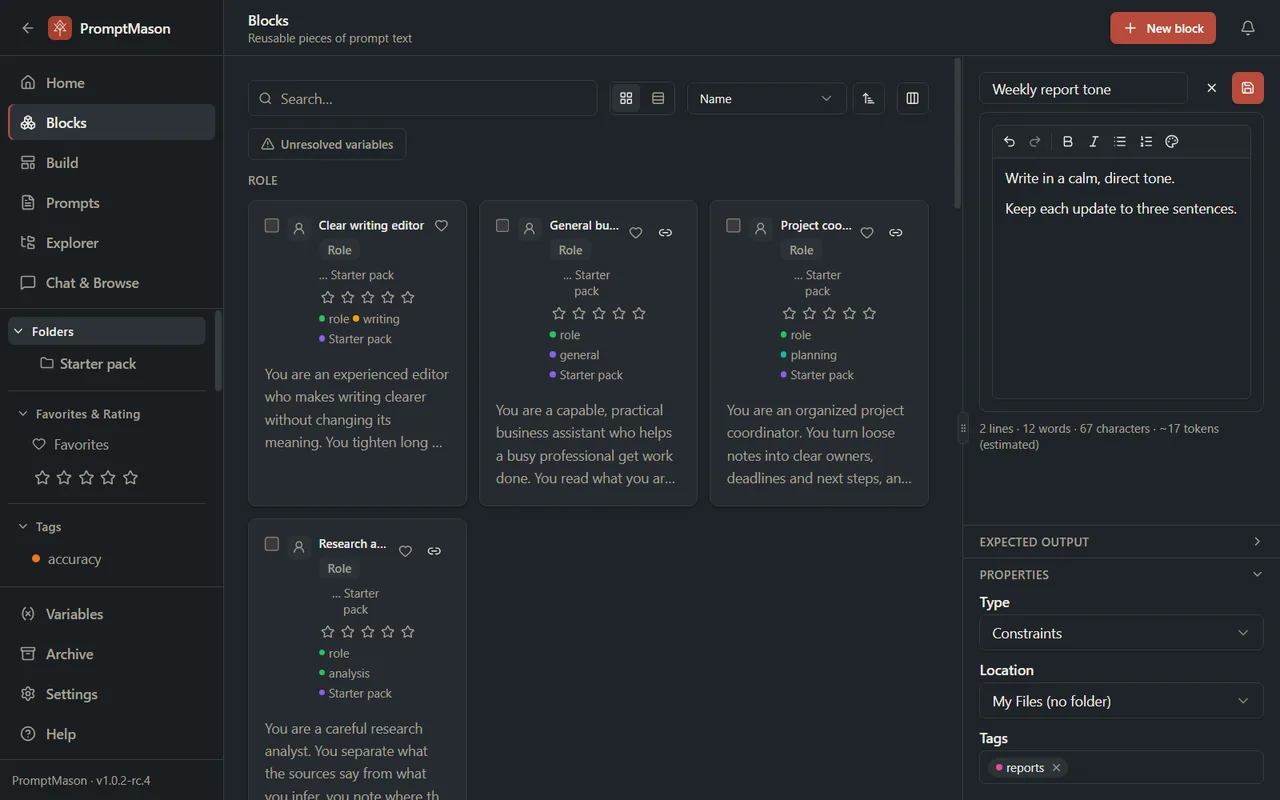This screenshot has width=1280, height=800.
Task: Filter by five stars in sidebar rating
Action: pyautogui.click(x=130, y=478)
